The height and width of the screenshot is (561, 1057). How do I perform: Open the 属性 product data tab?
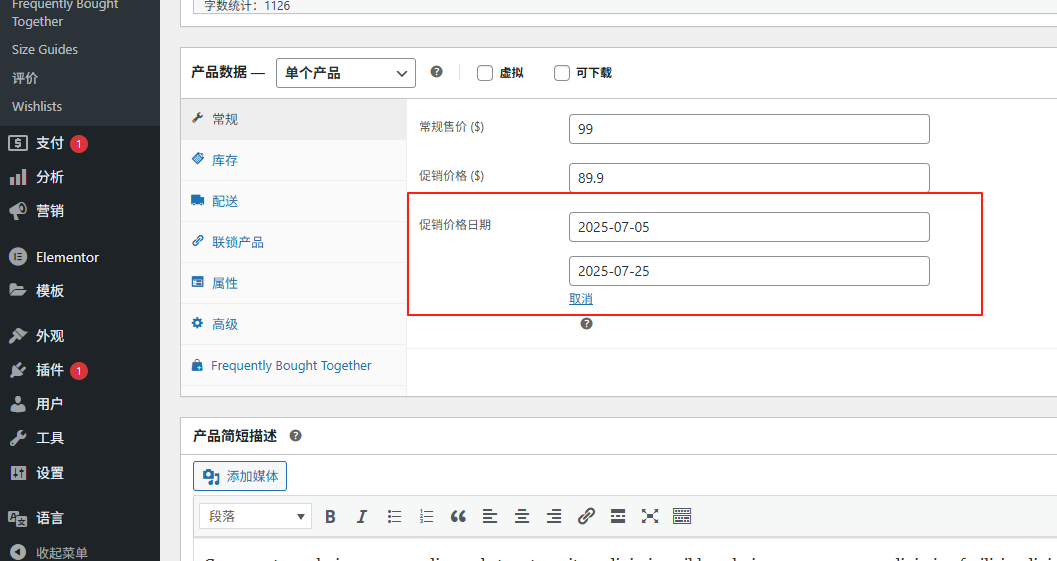(225, 283)
